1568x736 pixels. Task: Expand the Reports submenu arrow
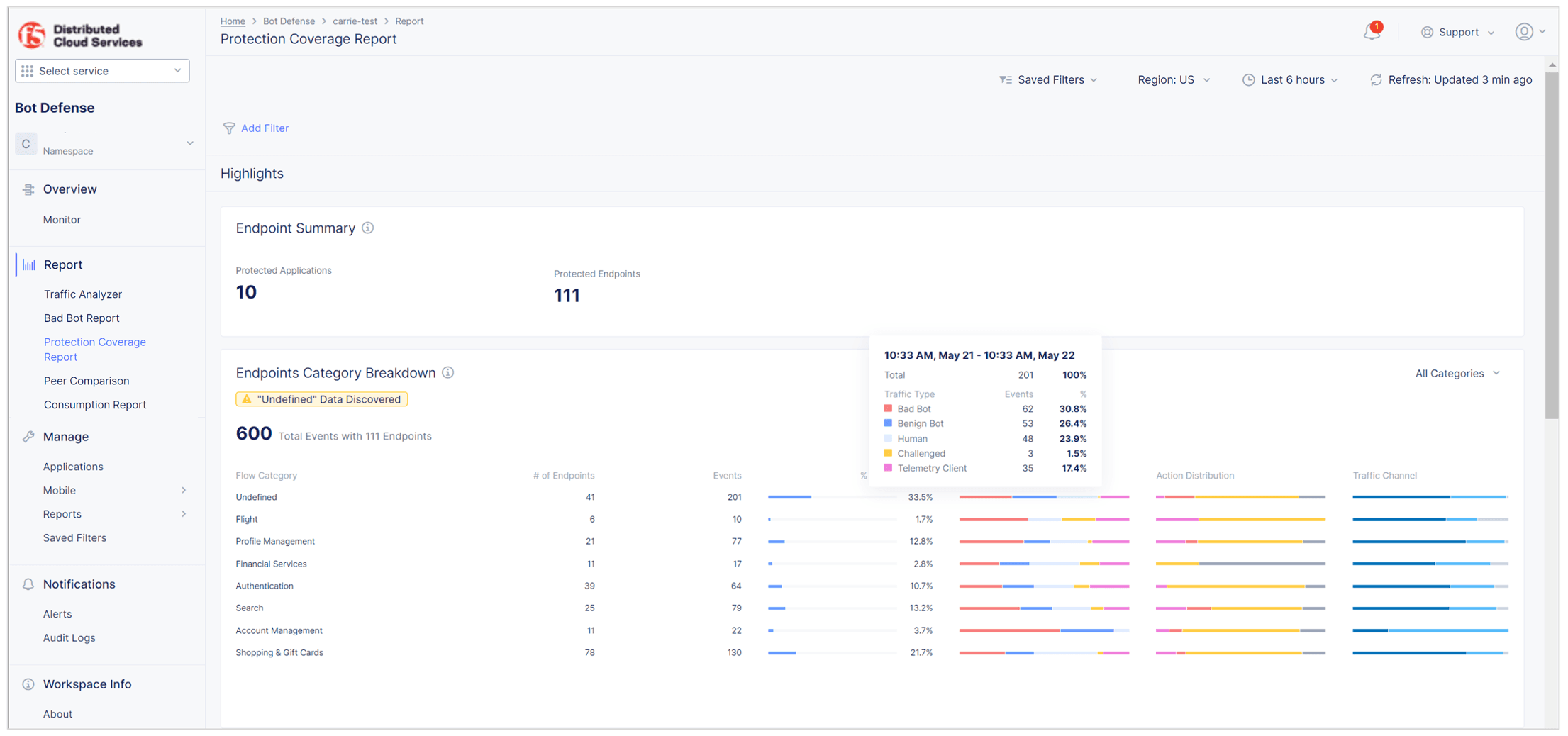click(x=184, y=514)
